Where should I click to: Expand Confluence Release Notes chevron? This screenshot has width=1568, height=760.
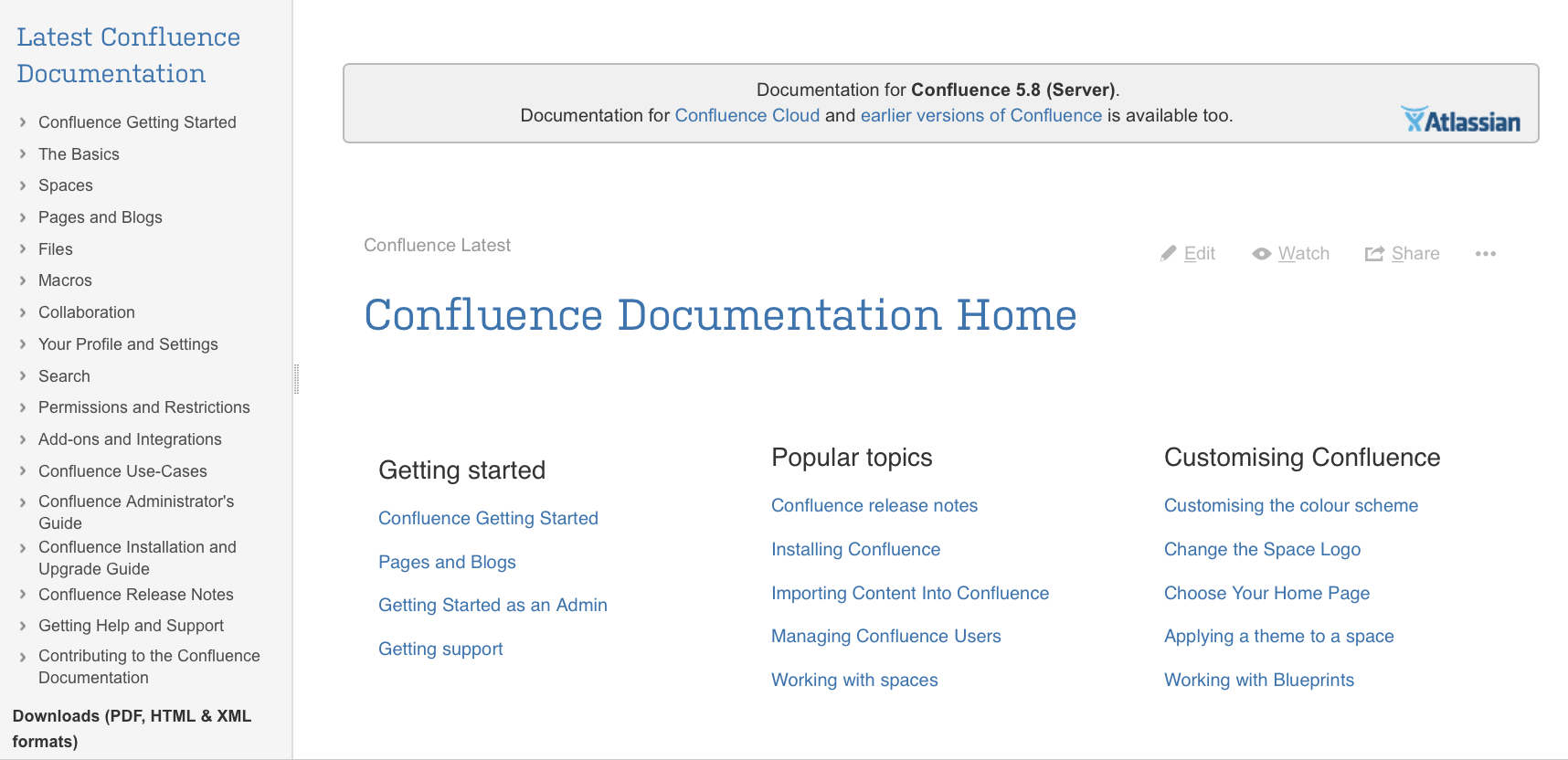coord(23,595)
